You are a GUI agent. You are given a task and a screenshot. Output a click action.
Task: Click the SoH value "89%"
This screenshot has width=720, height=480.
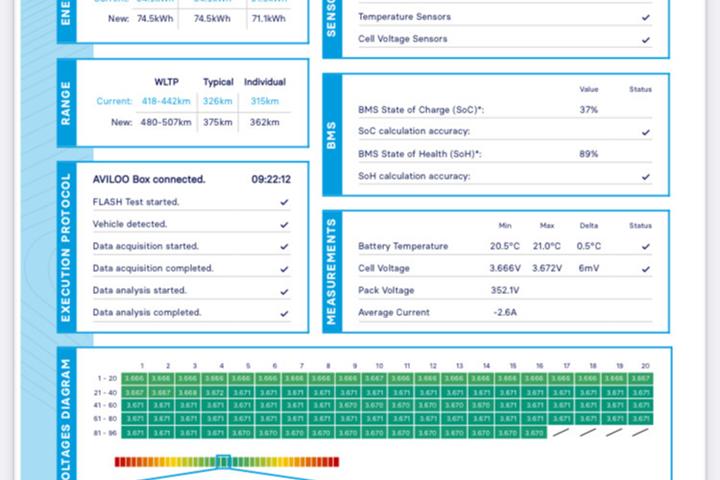click(x=588, y=154)
